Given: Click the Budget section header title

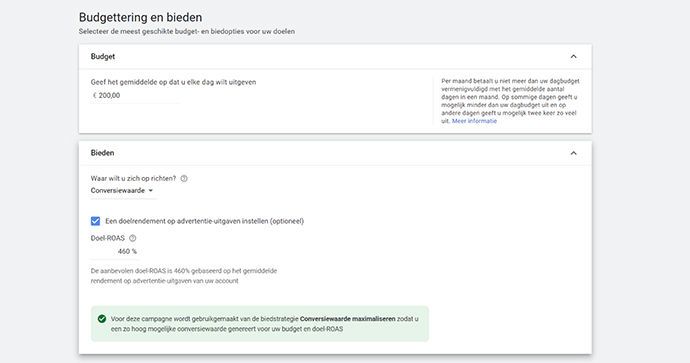Looking at the screenshot, I should tap(103, 56).
